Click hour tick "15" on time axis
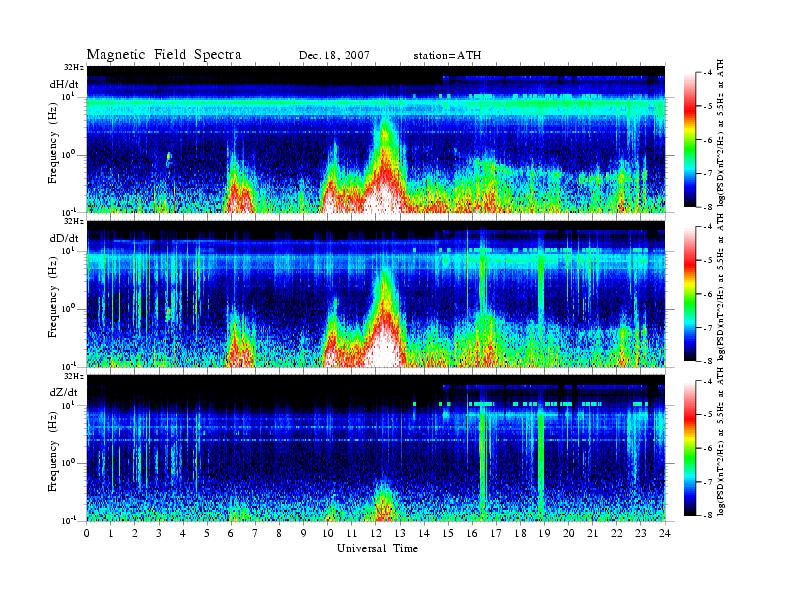This screenshot has height=612, width=792. [x=448, y=533]
